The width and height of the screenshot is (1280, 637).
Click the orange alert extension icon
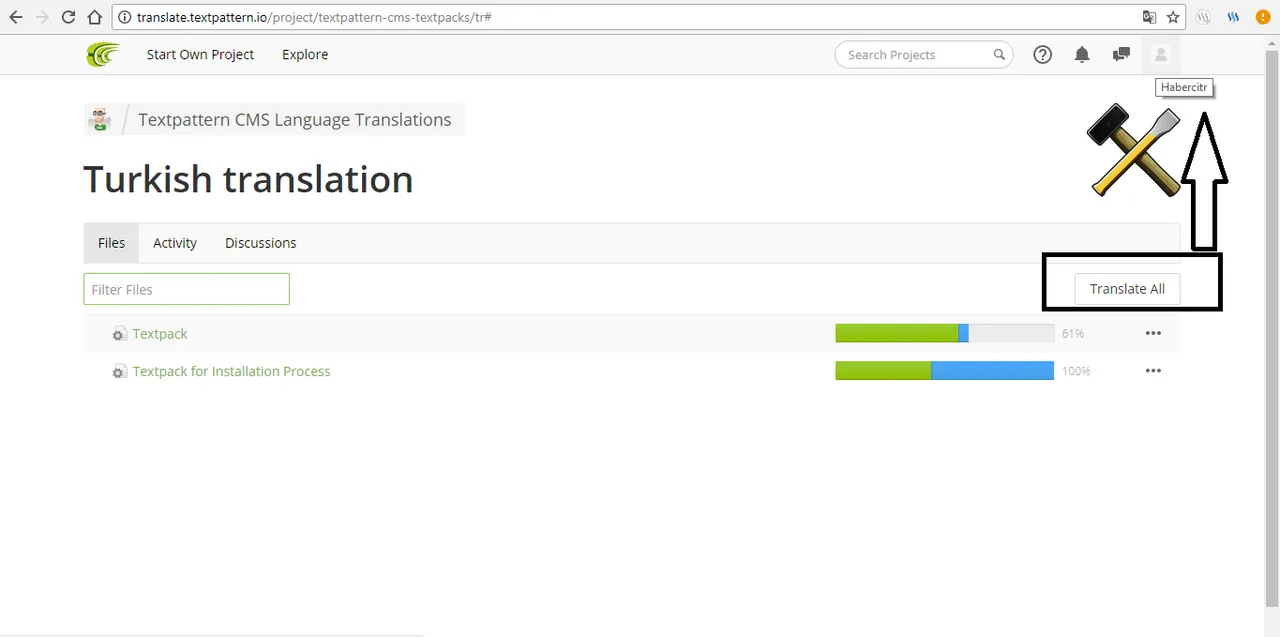1263,17
